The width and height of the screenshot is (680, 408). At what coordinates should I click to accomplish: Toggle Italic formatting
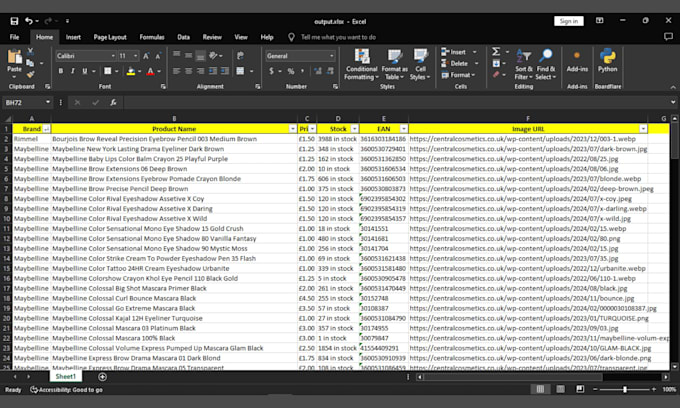click(x=72, y=71)
